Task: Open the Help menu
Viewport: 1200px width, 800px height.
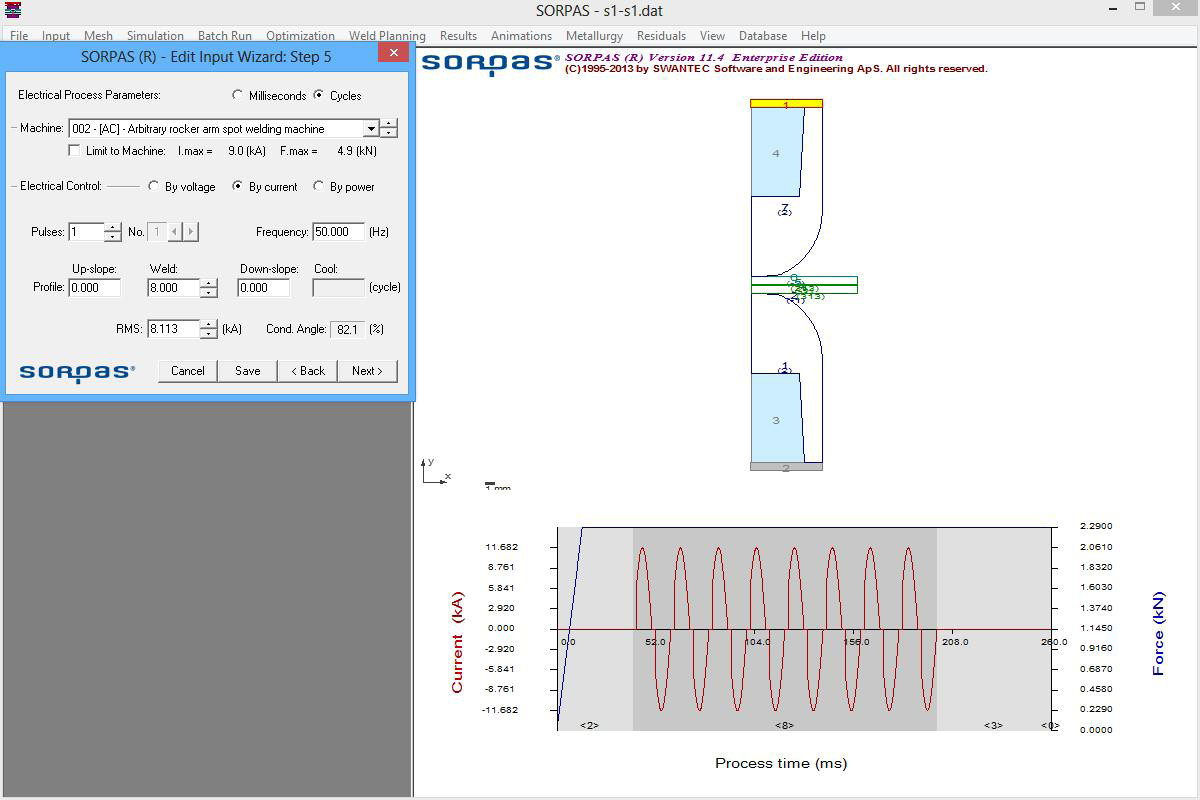Action: point(813,36)
